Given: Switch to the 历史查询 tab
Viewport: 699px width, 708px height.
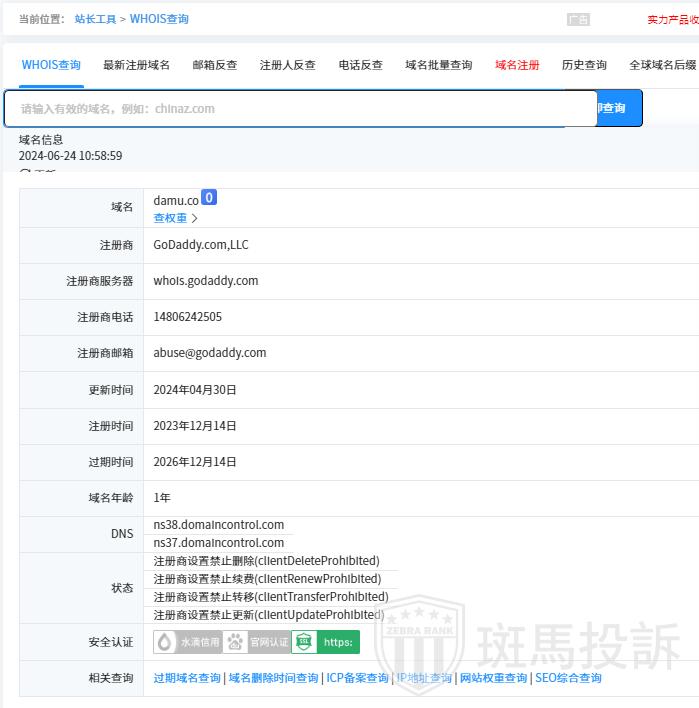Looking at the screenshot, I should coord(584,65).
